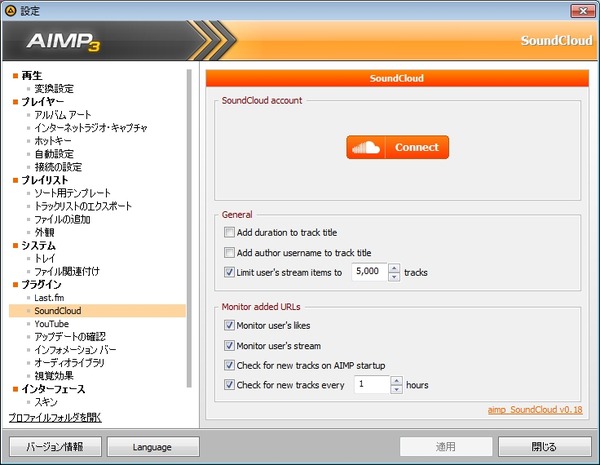Click the AIMP icon in title bar
The width and height of the screenshot is (600, 465).
(10, 11)
